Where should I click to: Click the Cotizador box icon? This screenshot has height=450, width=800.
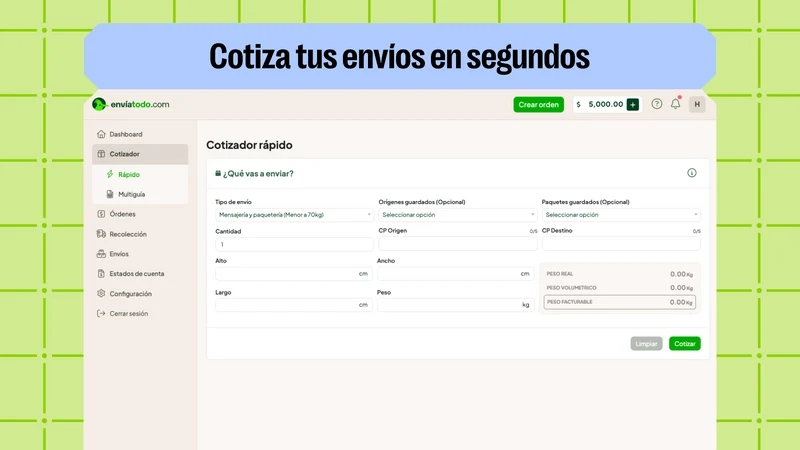pyautogui.click(x=101, y=154)
